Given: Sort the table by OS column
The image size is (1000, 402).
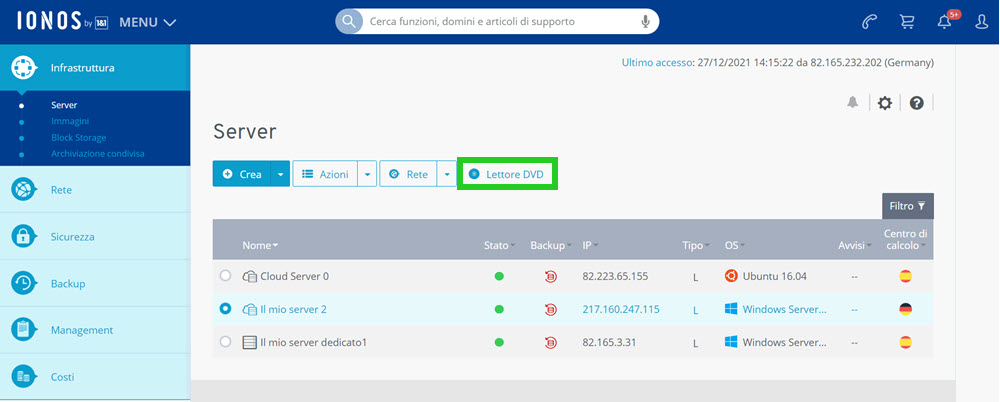Looking at the screenshot, I should (x=735, y=245).
